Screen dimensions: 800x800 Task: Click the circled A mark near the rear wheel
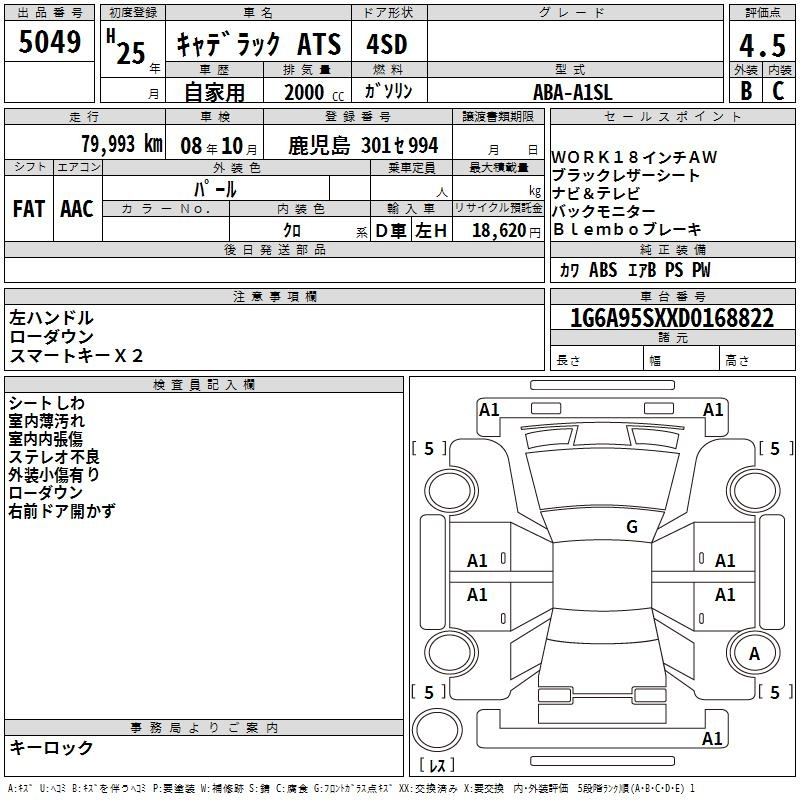[x=754, y=654]
